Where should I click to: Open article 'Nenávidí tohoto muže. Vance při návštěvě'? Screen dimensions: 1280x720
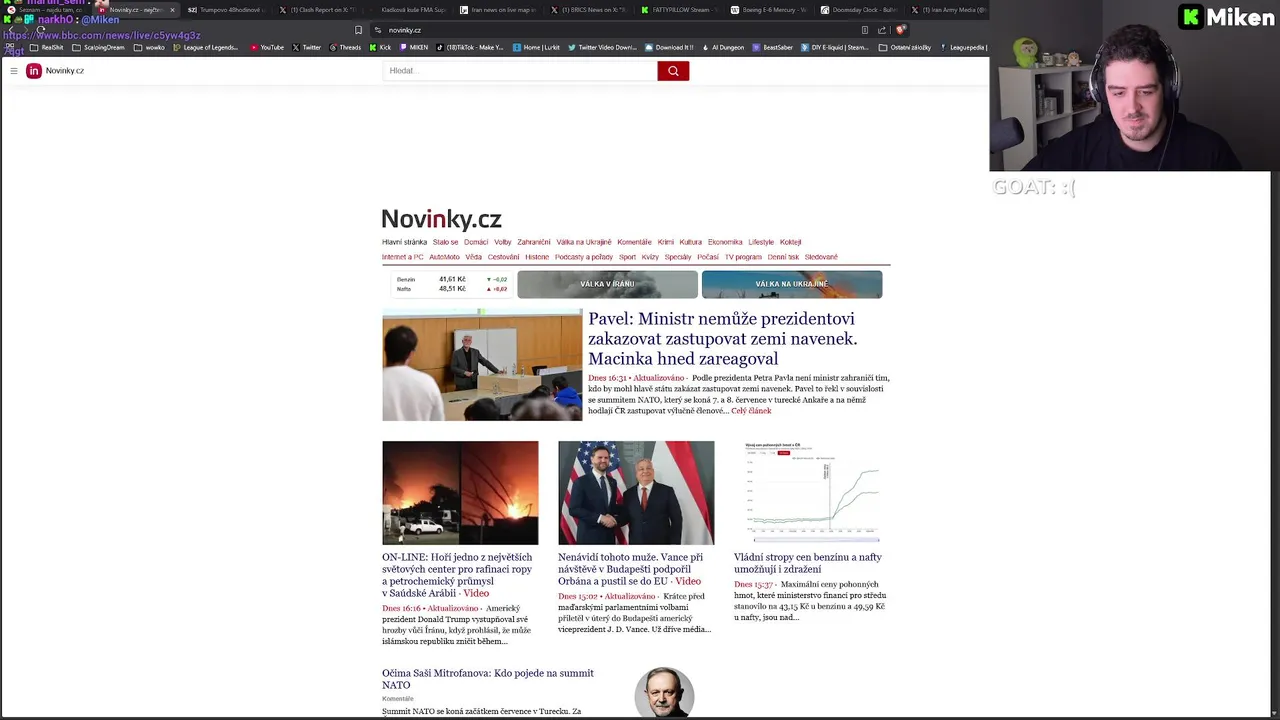(630, 569)
